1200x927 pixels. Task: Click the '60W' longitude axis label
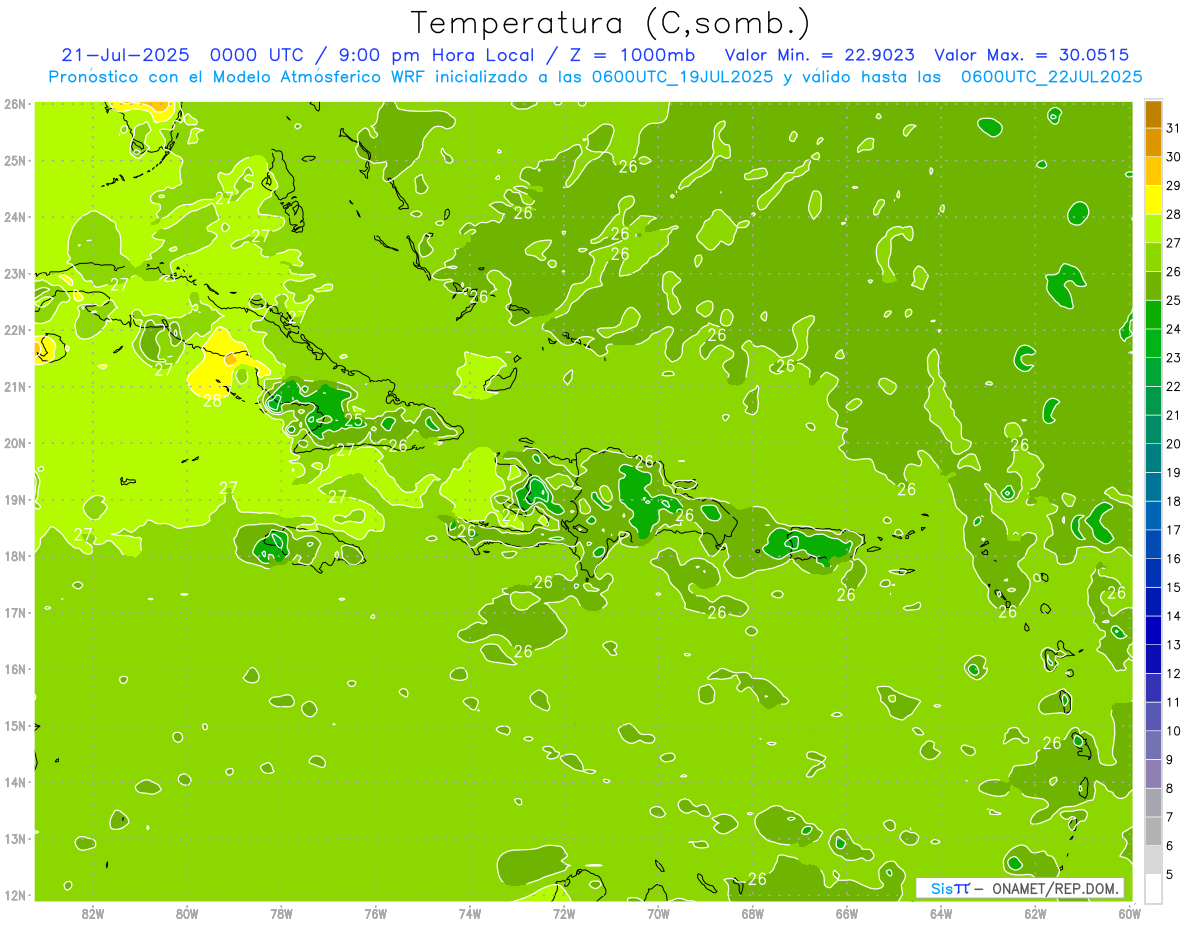(x=1129, y=913)
